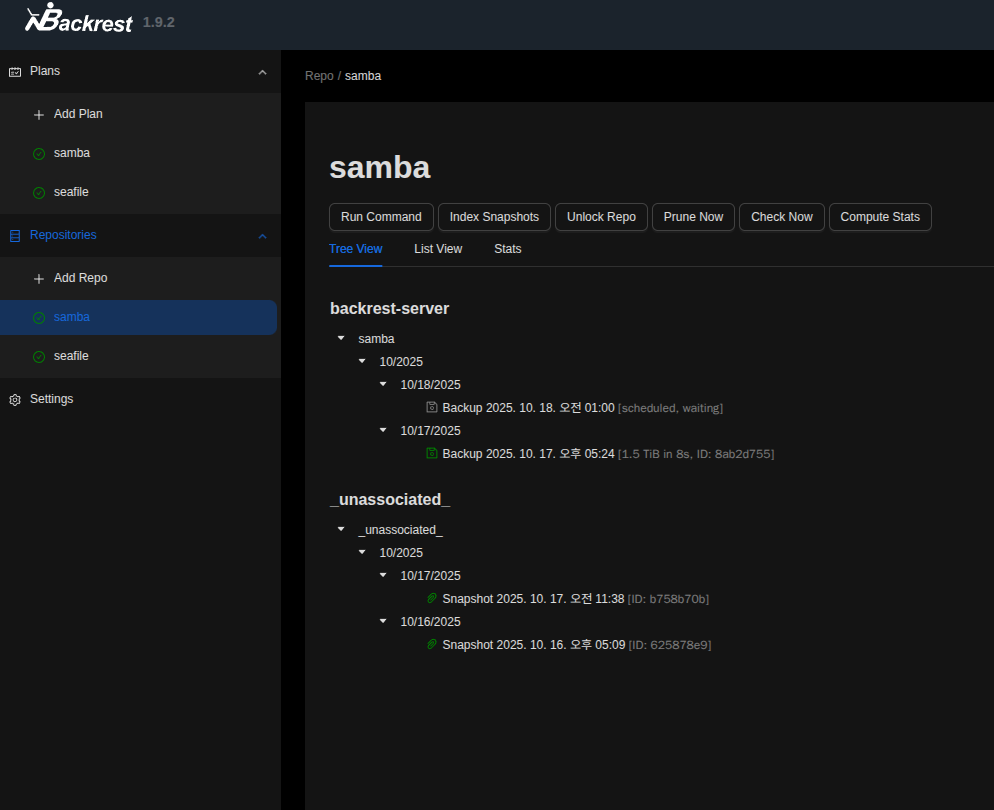Click the Repositories database icon in sidebar
The width and height of the screenshot is (994, 810).
click(15, 236)
